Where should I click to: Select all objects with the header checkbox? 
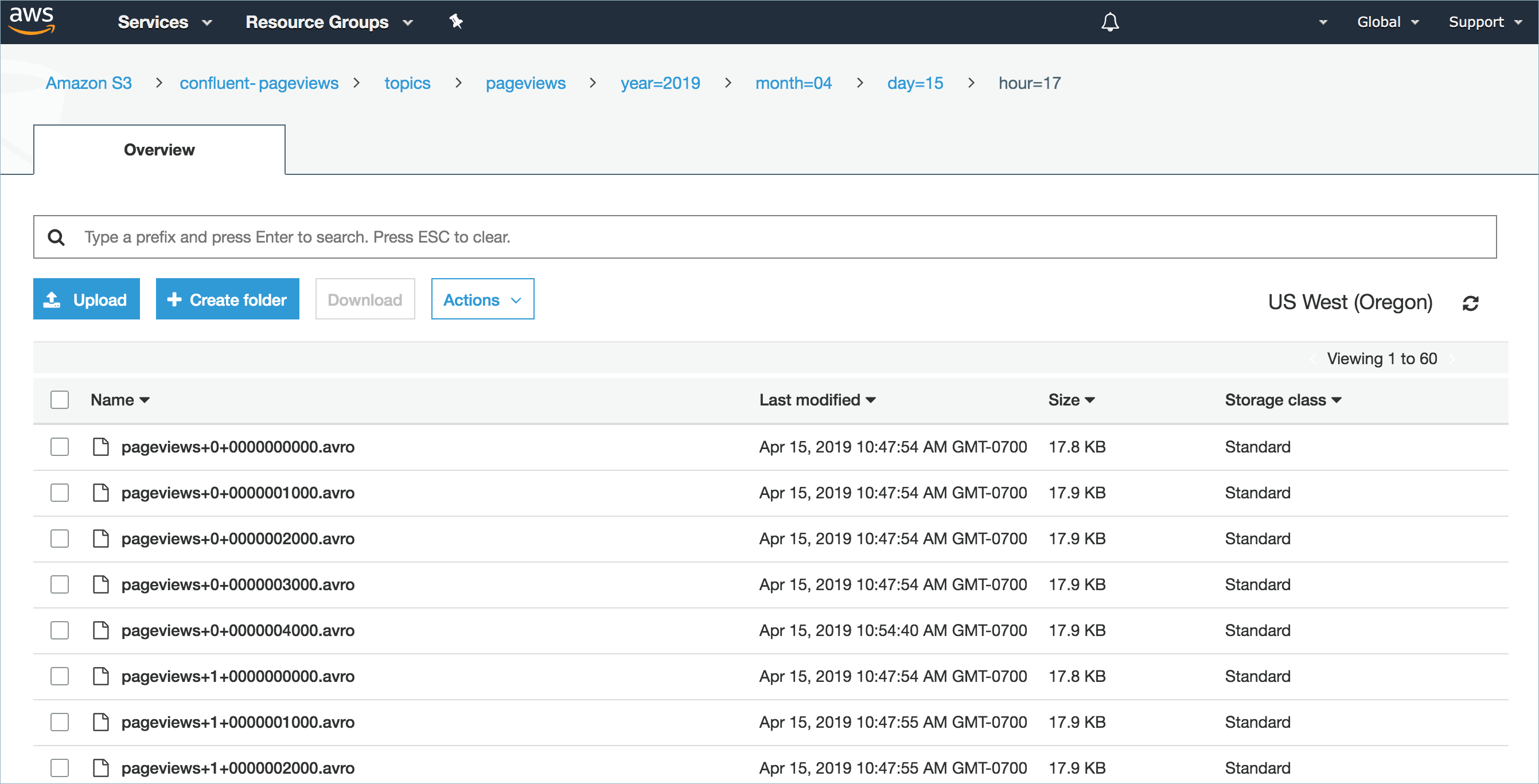pos(59,399)
